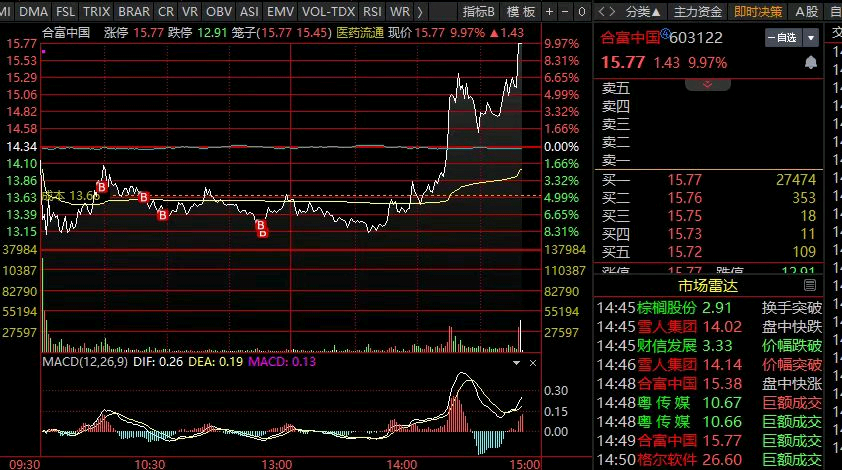Select 买二 bid row at 15.76
842x470 pixels.
tap(708, 198)
